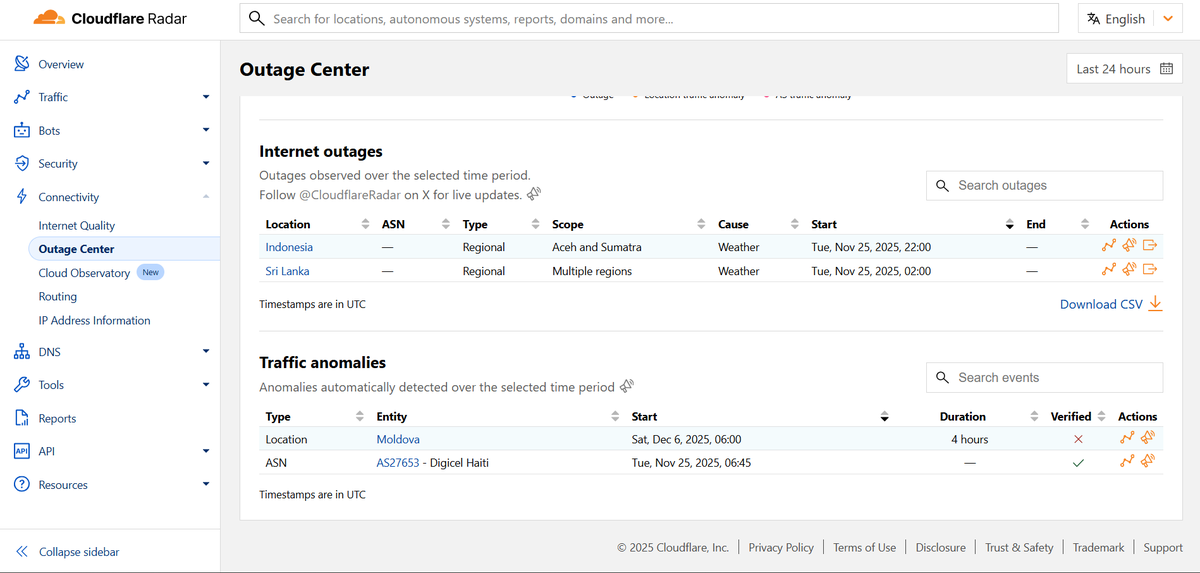Click the Collapse sidebar double-chevron icon
This screenshot has width=1200, height=573.
coord(22,552)
